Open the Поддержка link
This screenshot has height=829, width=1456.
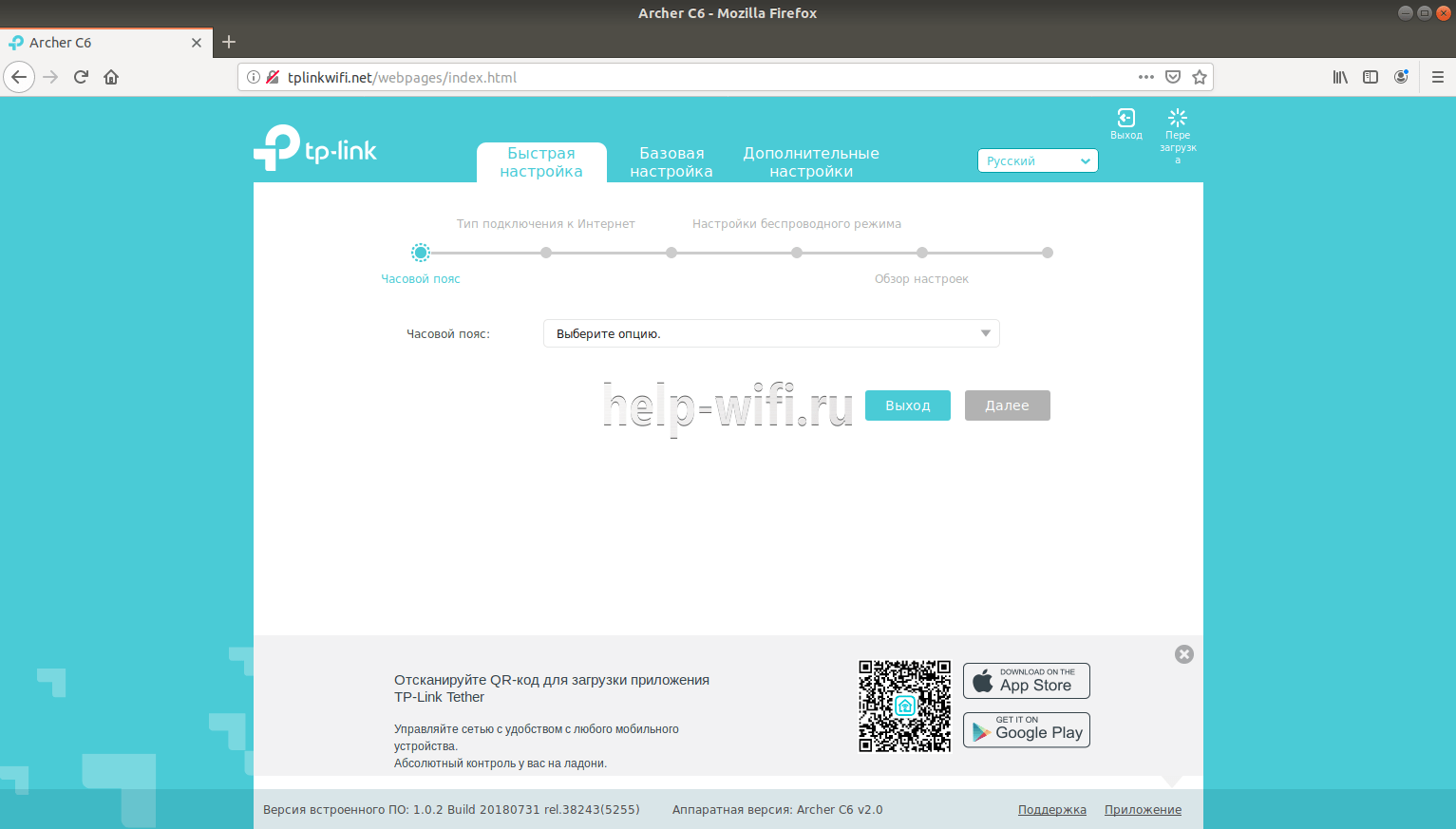pos(1052,810)
